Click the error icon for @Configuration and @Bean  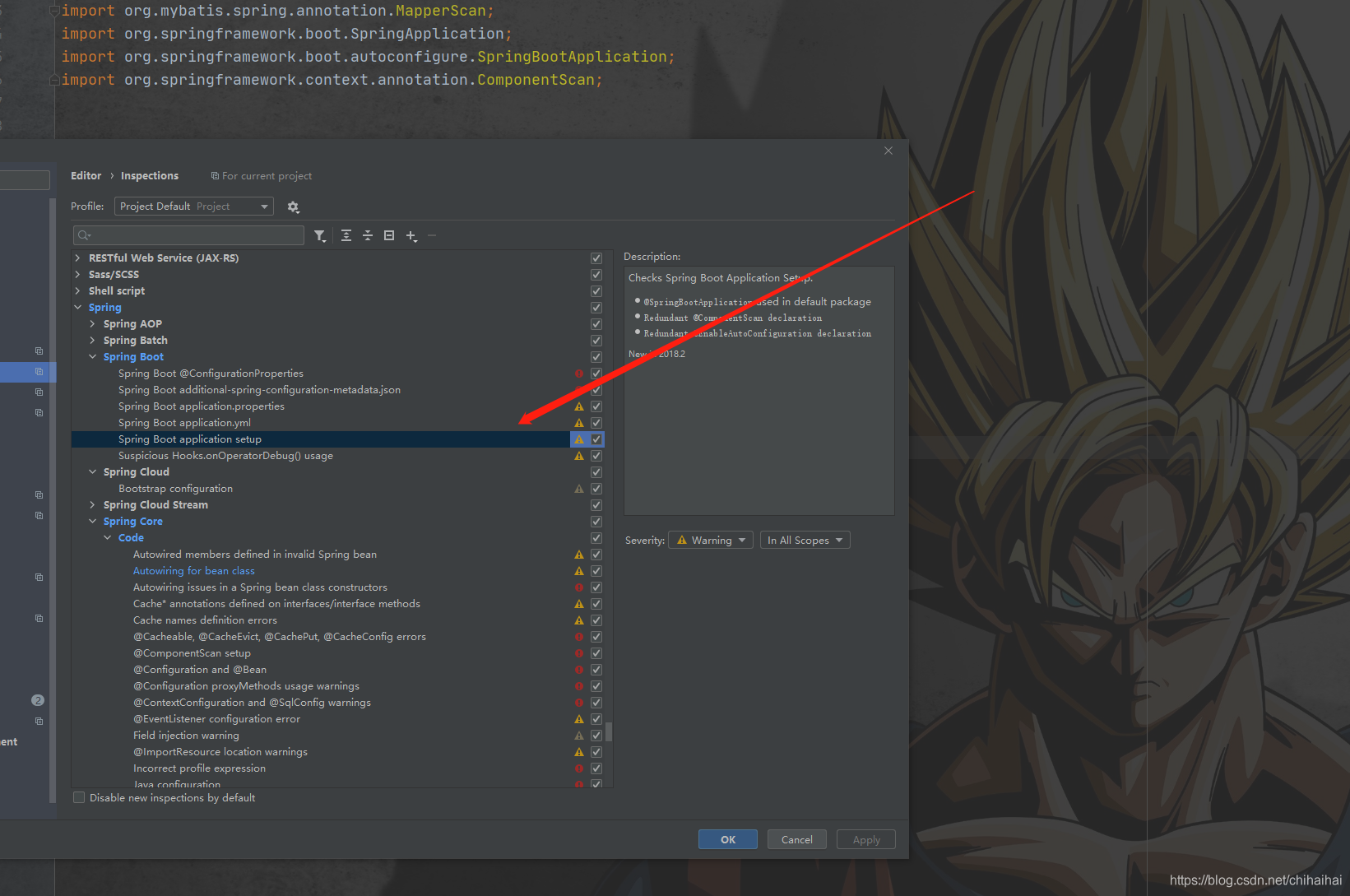579,670
